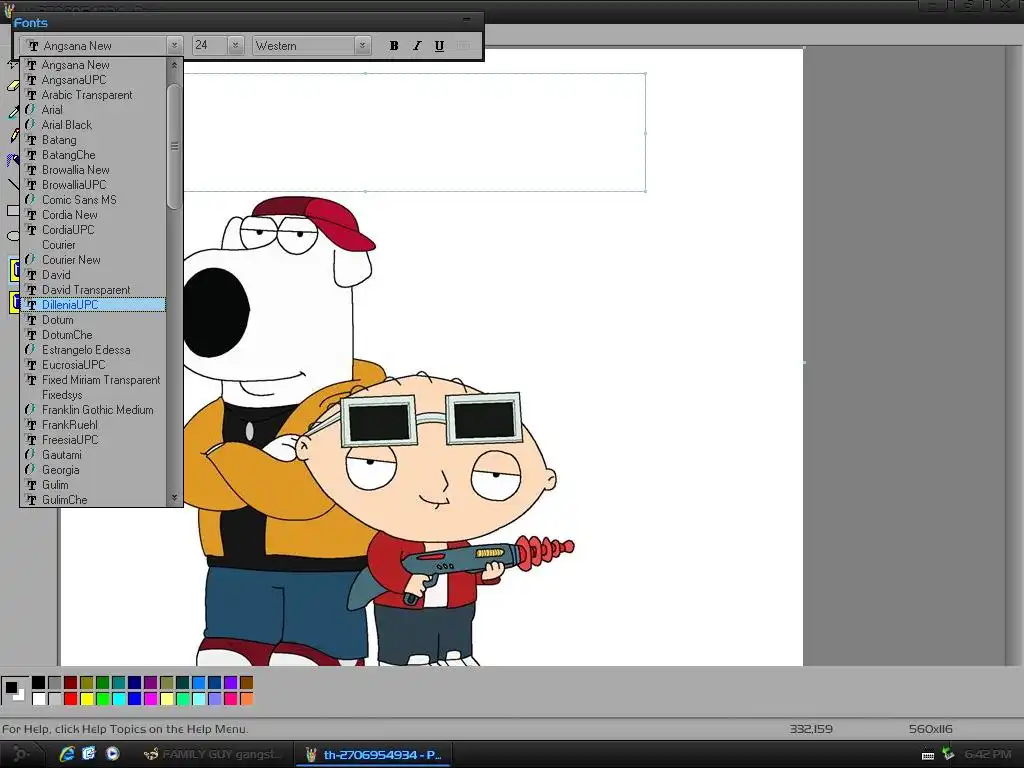1024x768 pixels.
Task: Click inside the text box on the canvas
Action: [415, 133]
